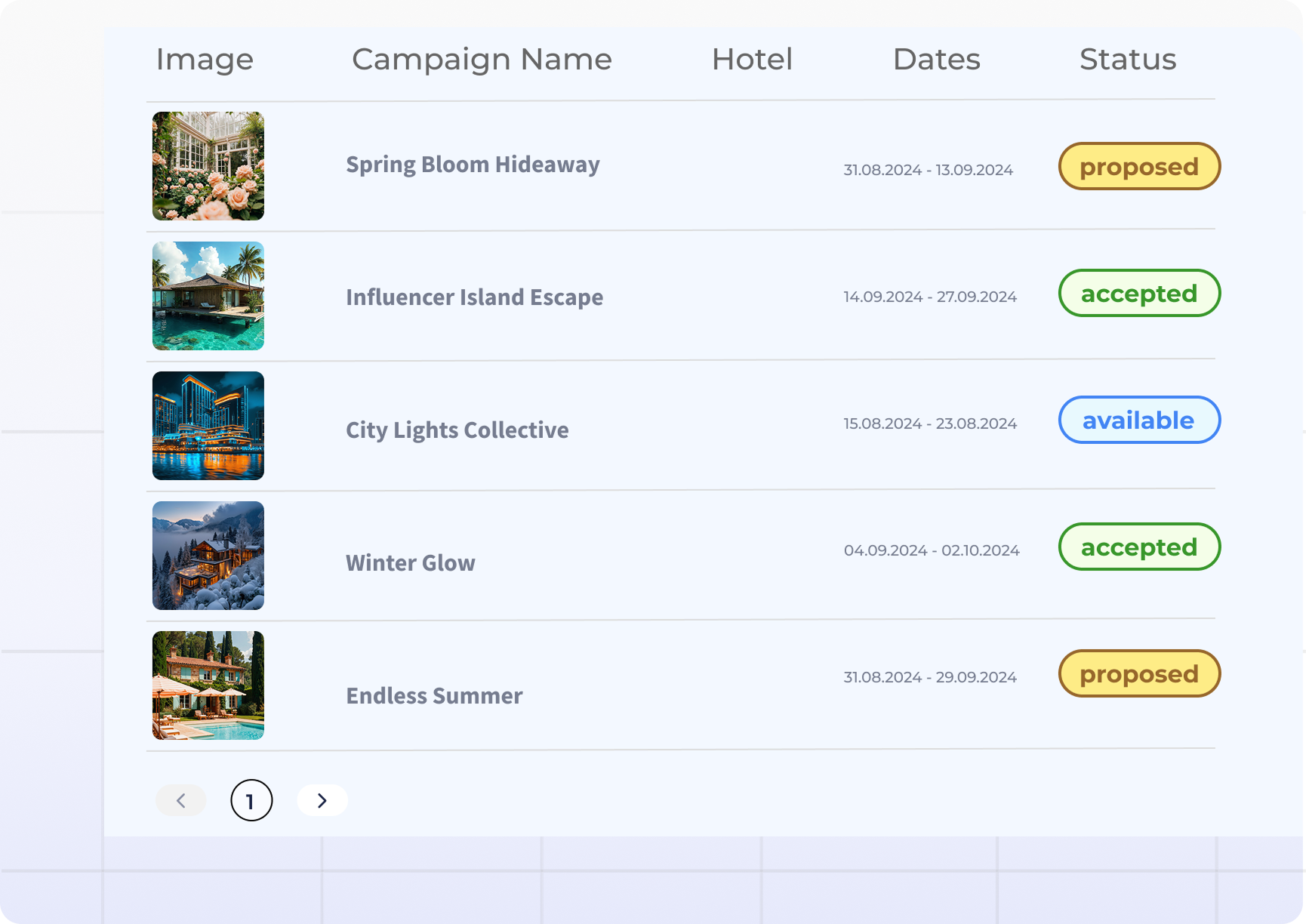View the Winter Glow chalet thumbnail
This screenshot has height=924, width=1306.
click(x=208, y=556)
